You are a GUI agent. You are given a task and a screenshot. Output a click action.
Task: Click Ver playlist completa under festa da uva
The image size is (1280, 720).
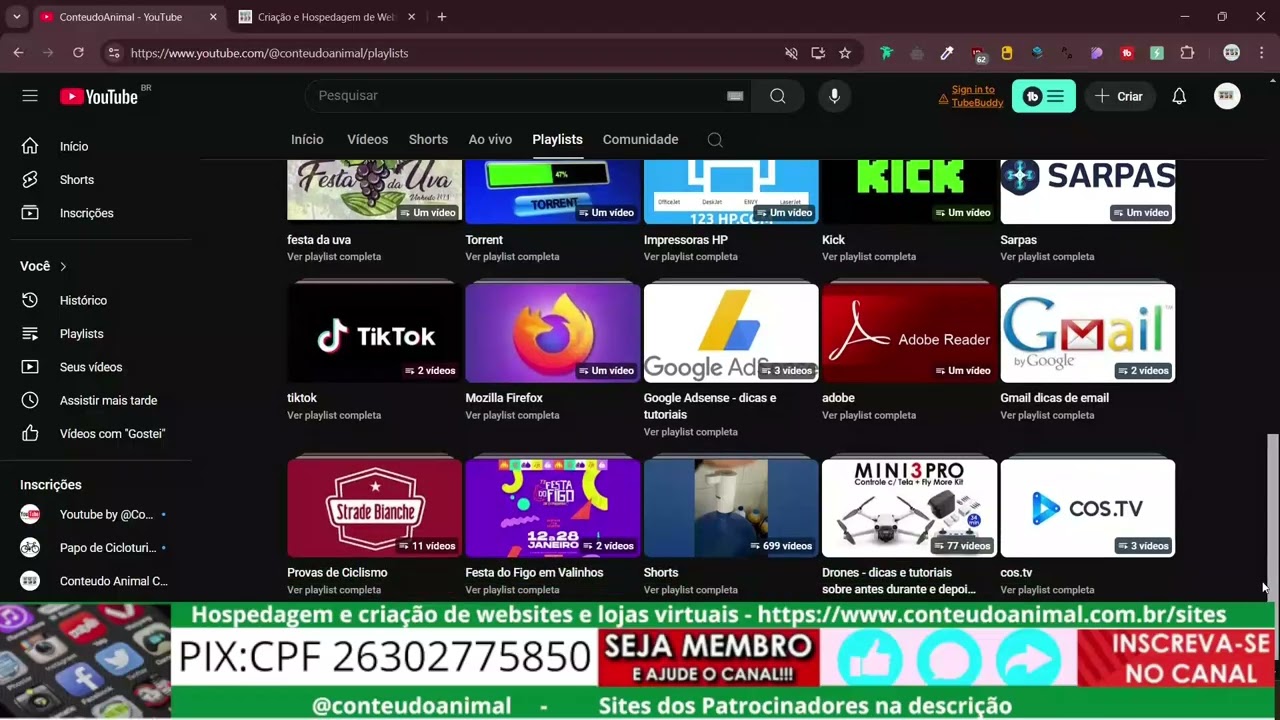click(x=334, y=257)
